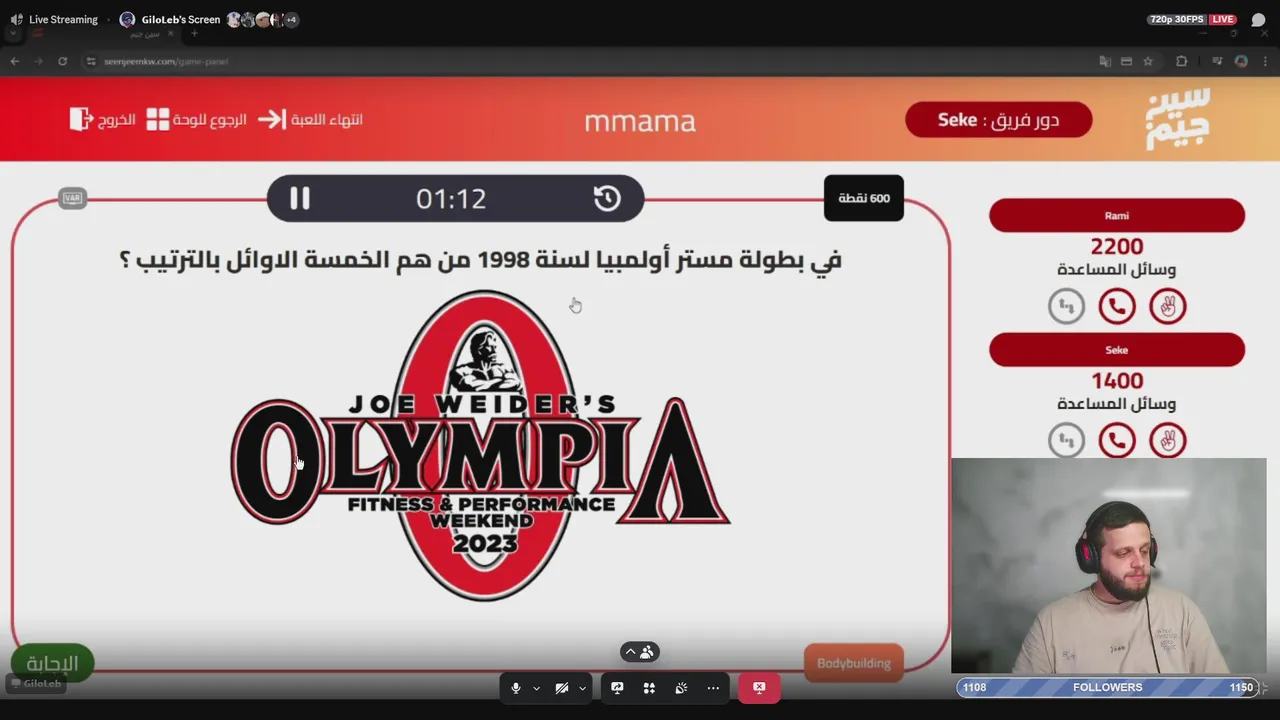Click the Olympia 2023 logo image

[481, 446]
